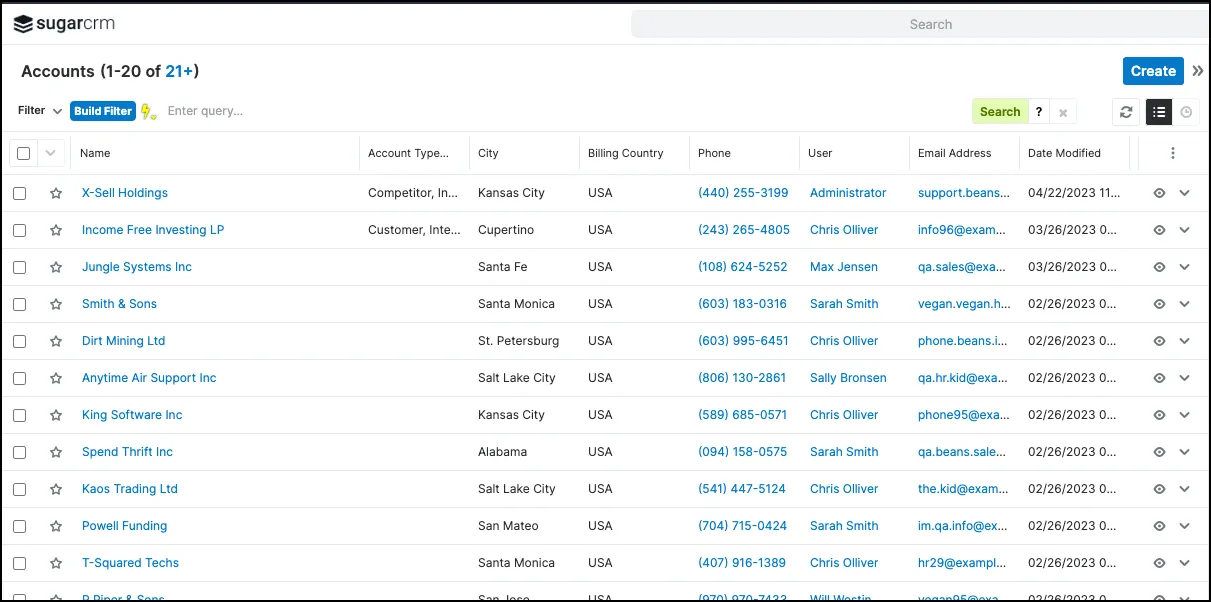Click the Create button
Screen dimensions: 1211x602
pos(1153,71)
